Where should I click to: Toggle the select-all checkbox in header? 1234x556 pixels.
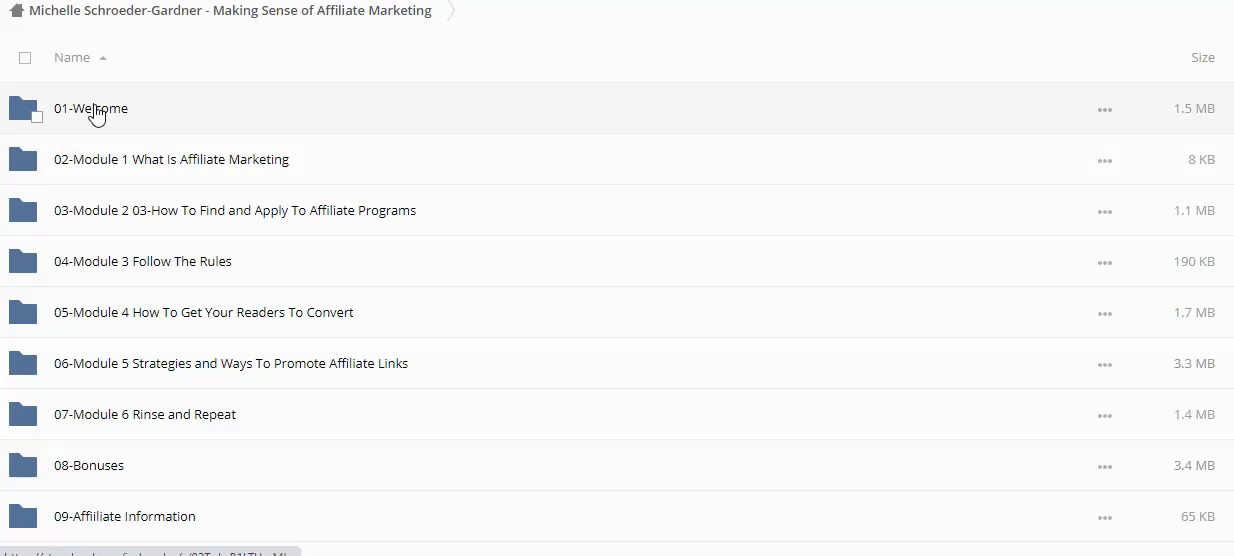pyautogui.click(x=25, y=58)
